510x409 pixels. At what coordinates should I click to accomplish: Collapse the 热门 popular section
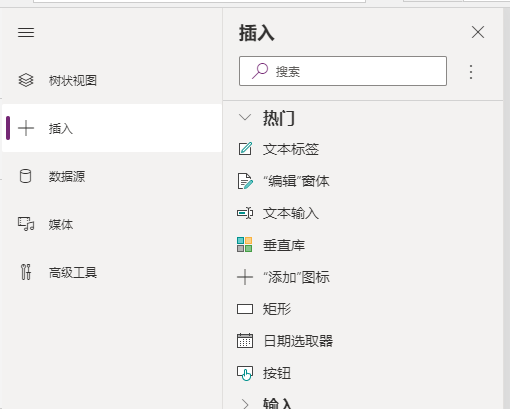[245, 118]
